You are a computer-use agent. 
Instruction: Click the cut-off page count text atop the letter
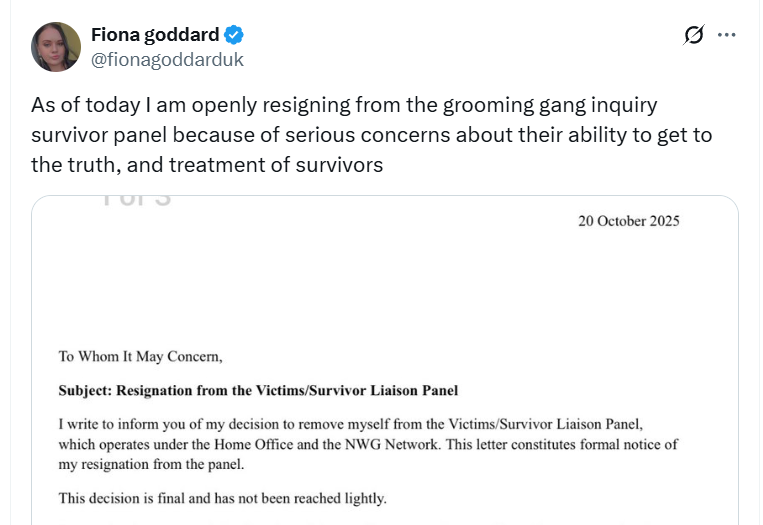pyautogui.click(x=135, y=200)
